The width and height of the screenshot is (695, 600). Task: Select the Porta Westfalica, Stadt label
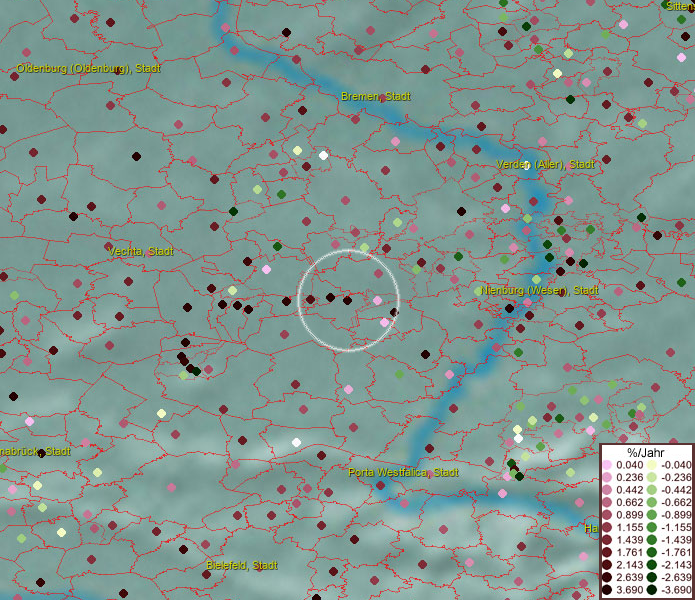403,472
